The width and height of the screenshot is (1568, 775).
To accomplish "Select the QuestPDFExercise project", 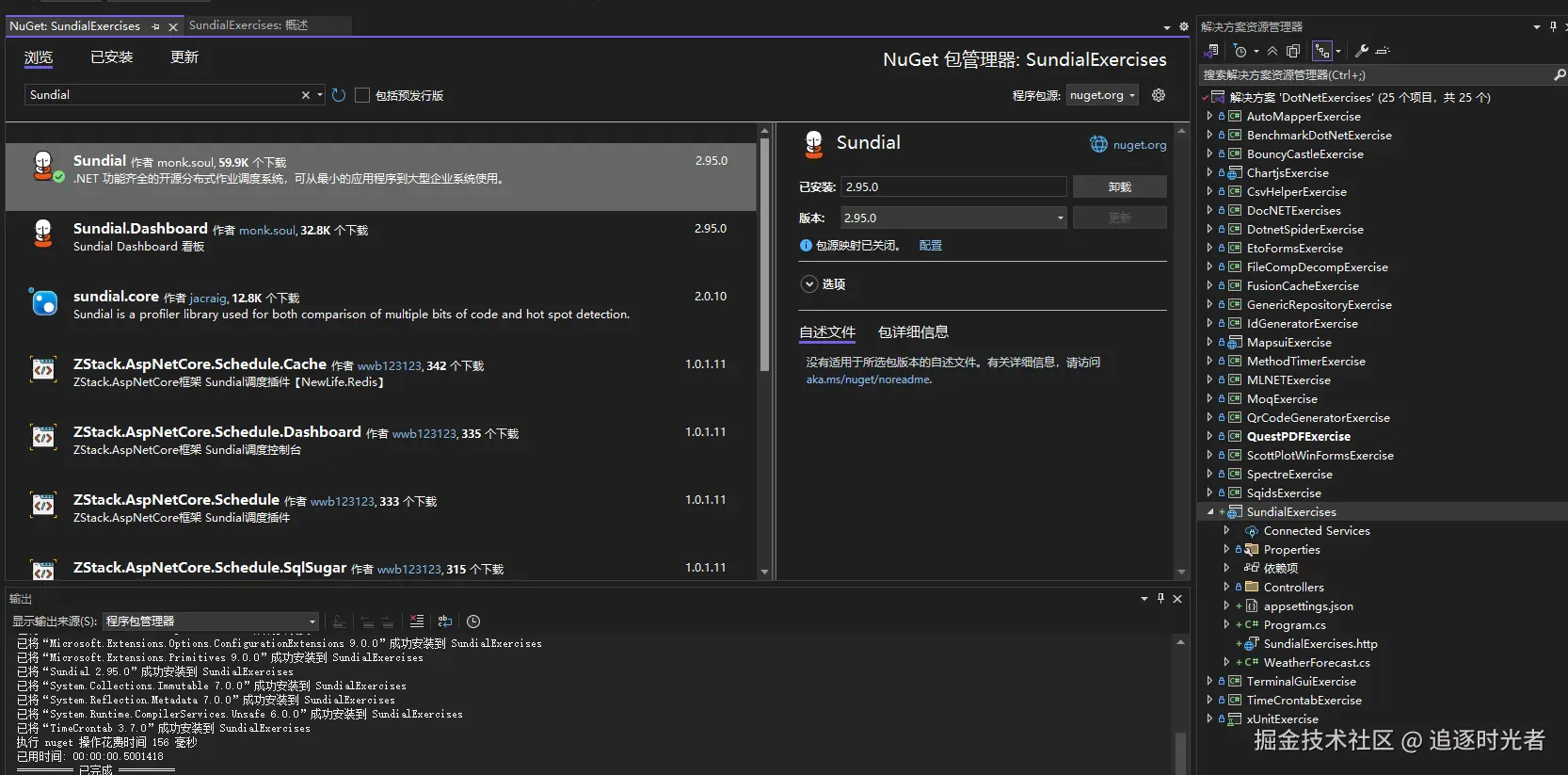I will 1298,436.
